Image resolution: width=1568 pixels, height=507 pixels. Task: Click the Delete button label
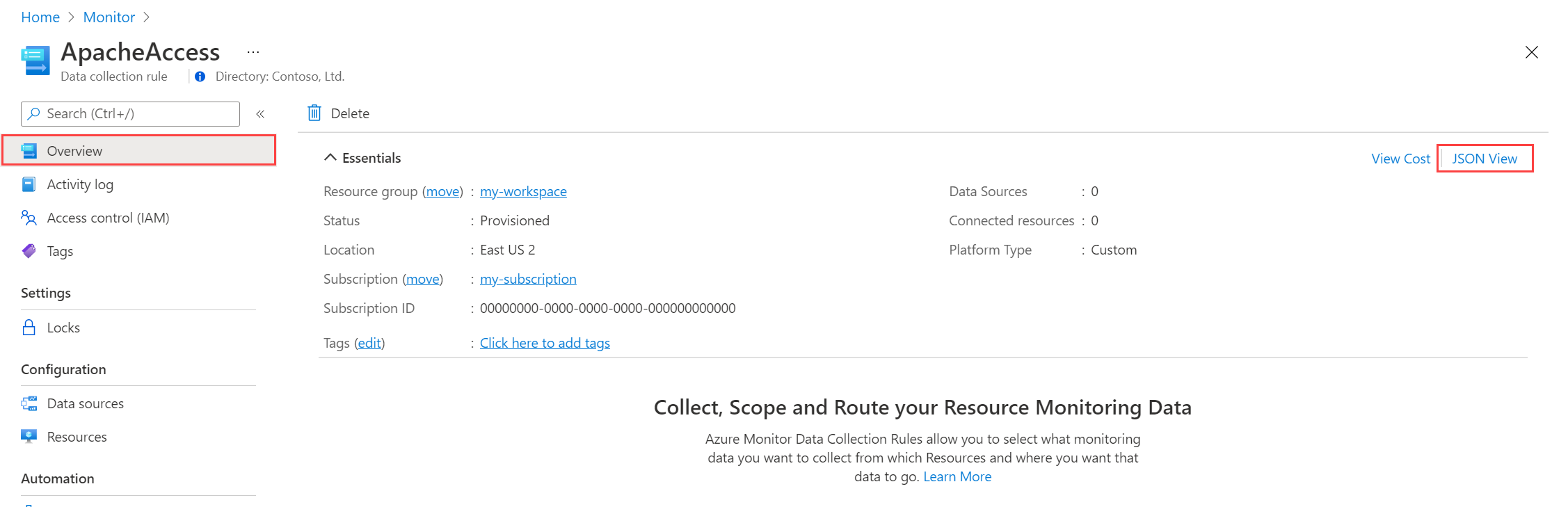coord(350,113)
